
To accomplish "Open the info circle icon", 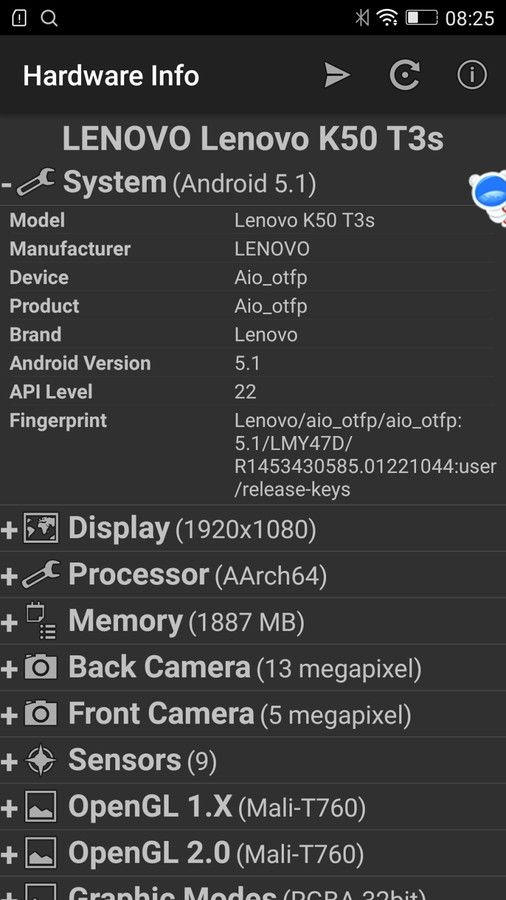I will pos(472,75).
